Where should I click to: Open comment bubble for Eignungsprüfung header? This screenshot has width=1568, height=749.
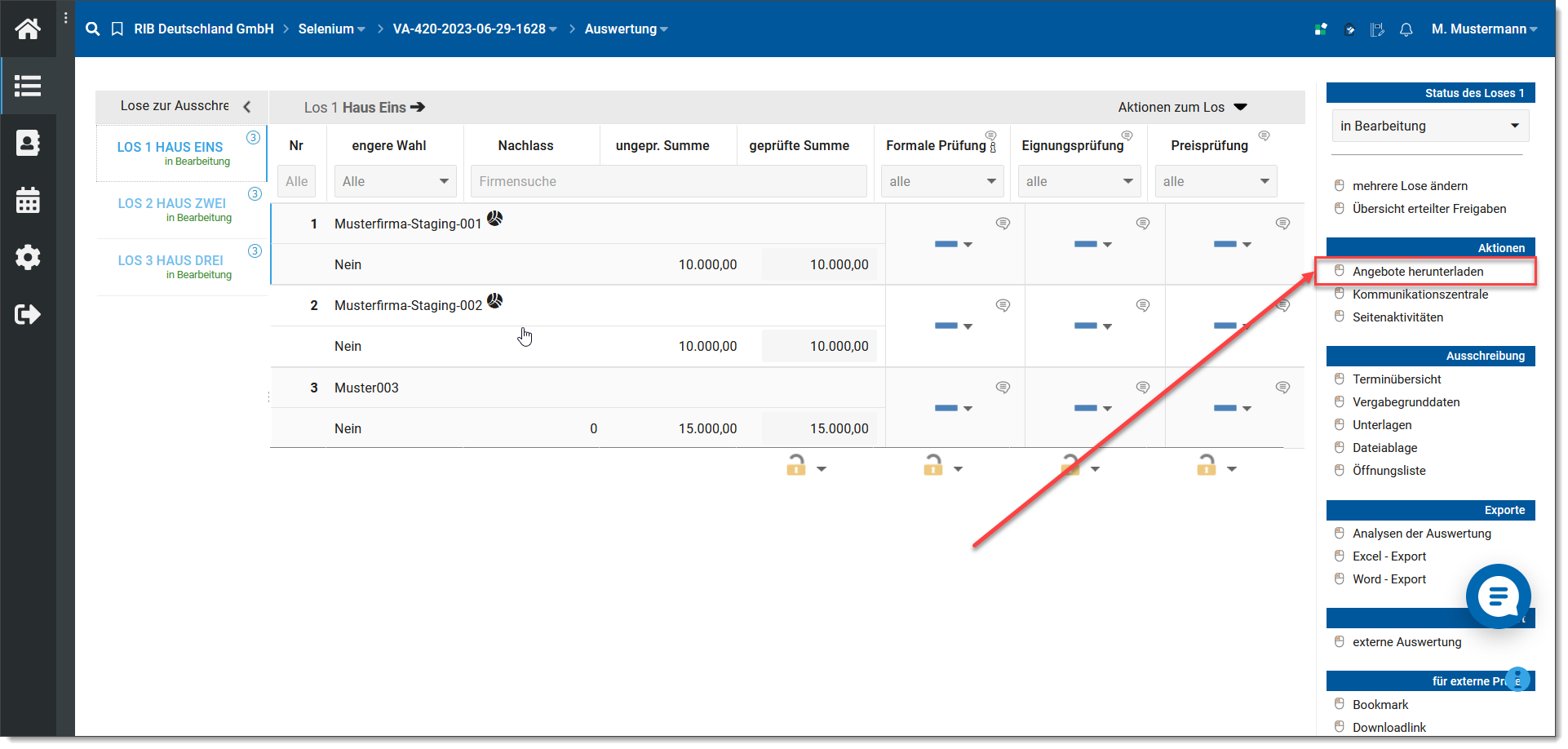[1127, 135]
